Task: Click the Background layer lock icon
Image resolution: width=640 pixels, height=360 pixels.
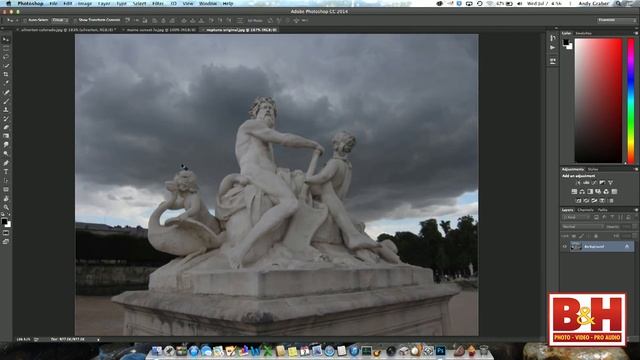Action: [627, 247]
